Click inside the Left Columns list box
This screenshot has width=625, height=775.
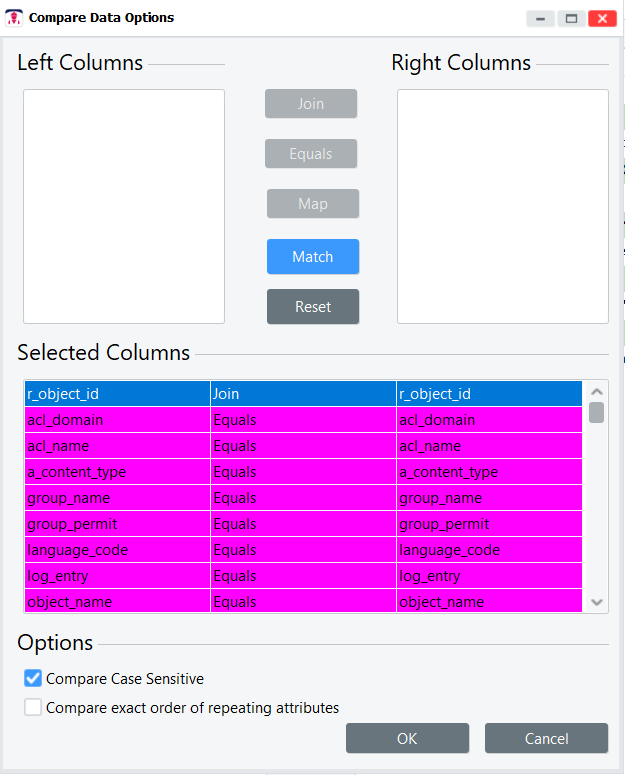coord(124,206)
